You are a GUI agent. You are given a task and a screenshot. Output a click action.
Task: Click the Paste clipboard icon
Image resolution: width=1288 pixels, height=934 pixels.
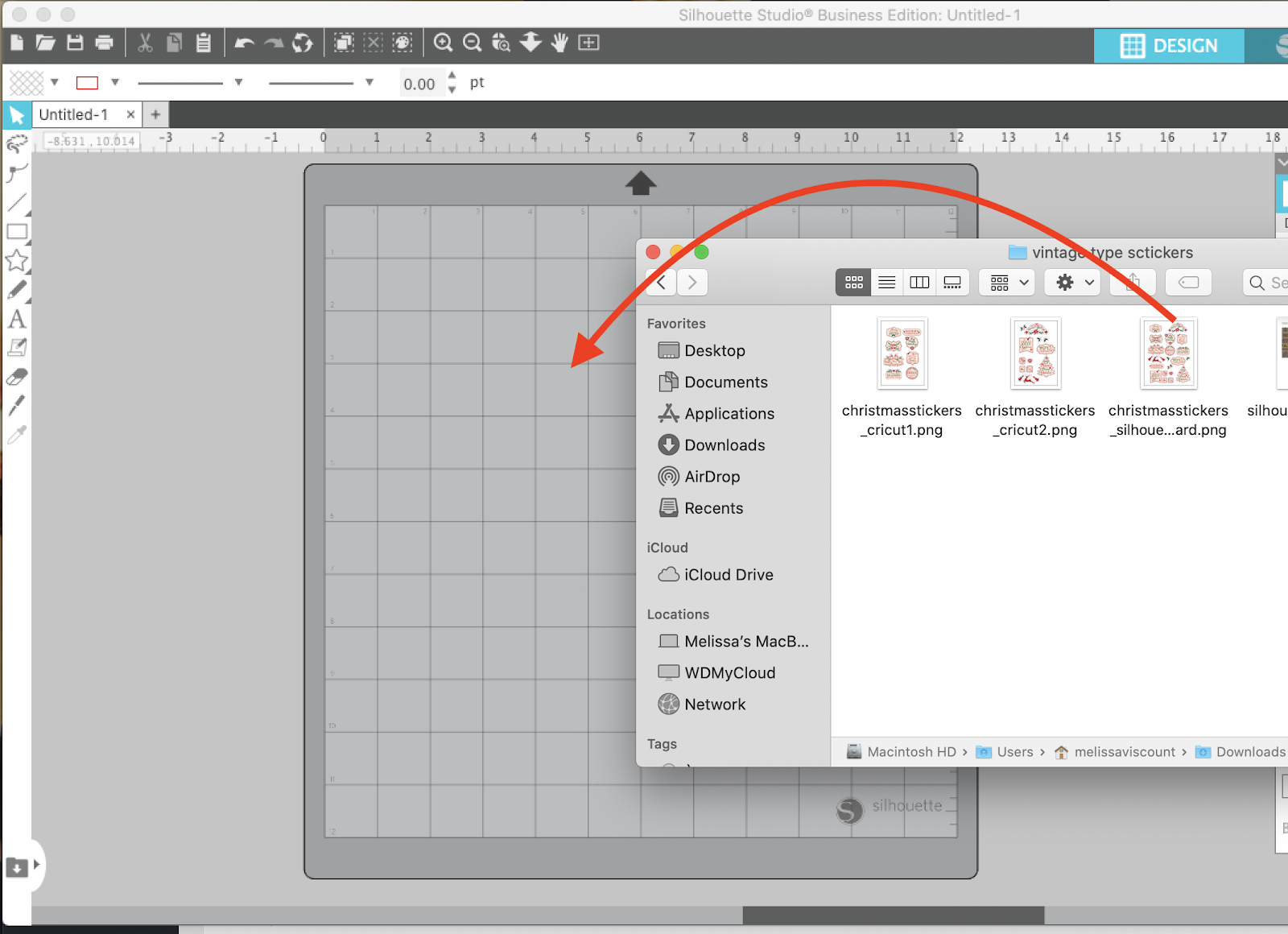(204, 43)
